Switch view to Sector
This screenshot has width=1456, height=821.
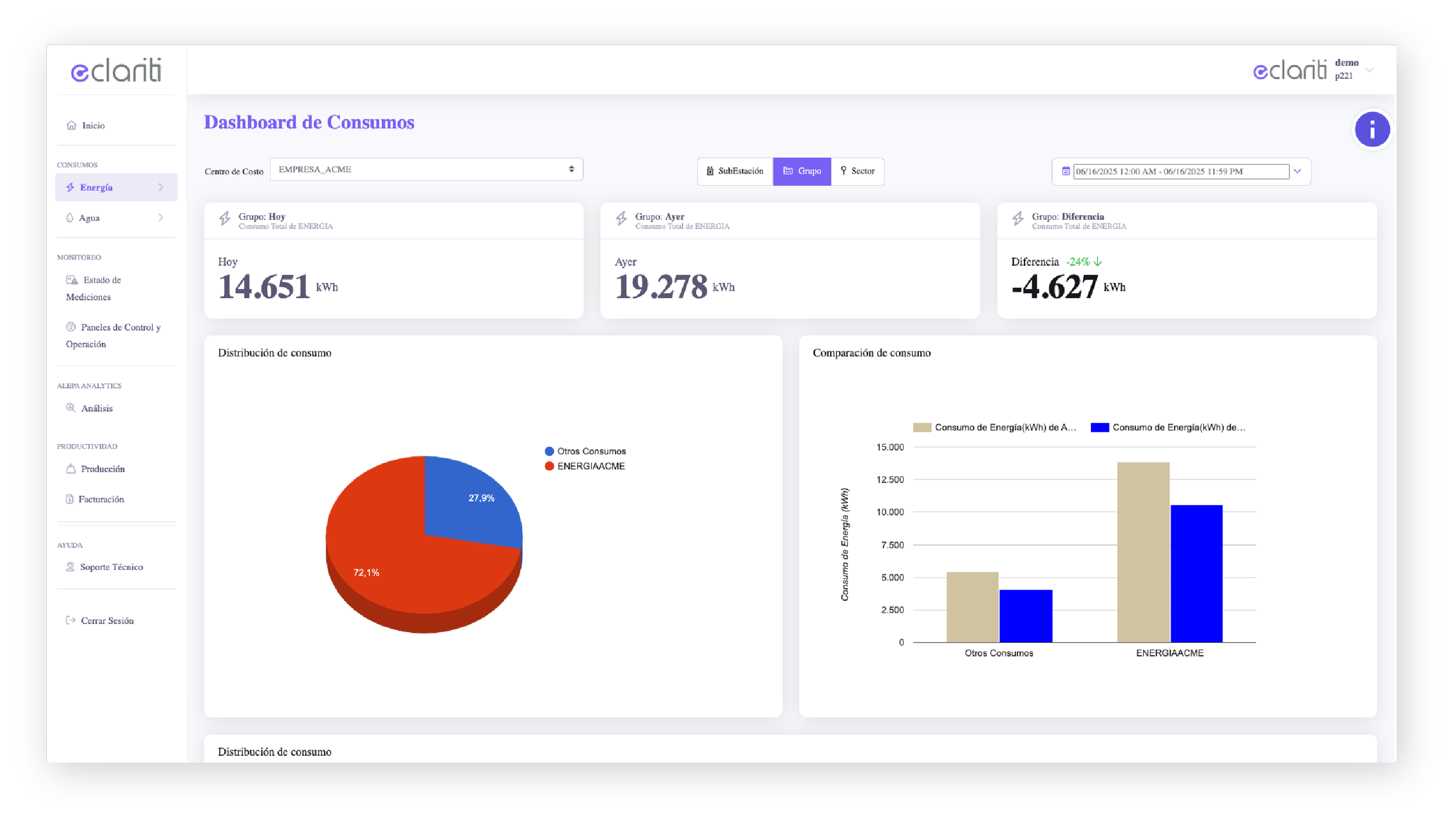coord(857,171)
